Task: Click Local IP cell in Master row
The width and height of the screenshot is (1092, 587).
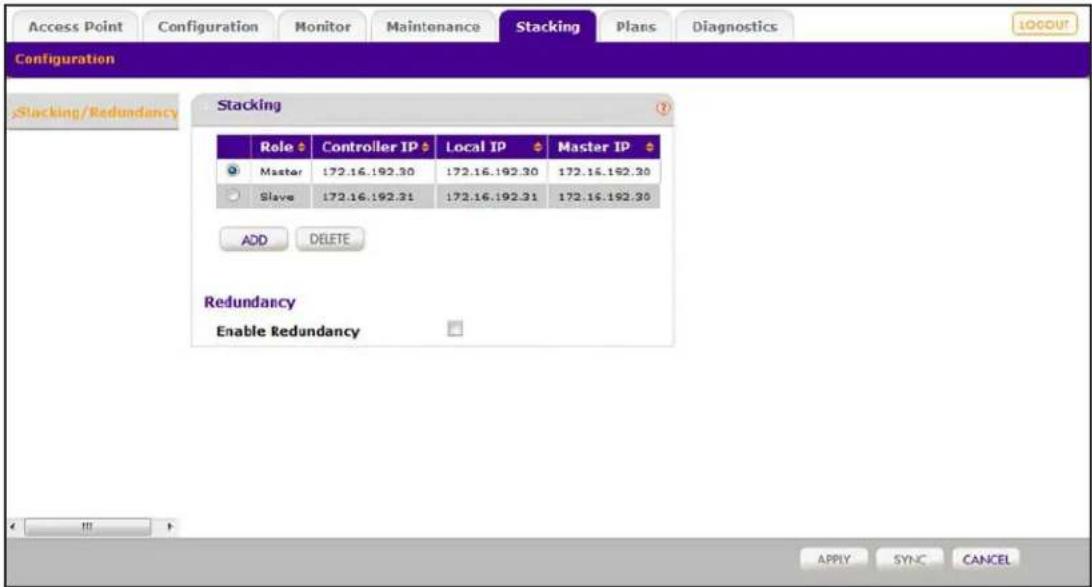Action: coord(492,171)
